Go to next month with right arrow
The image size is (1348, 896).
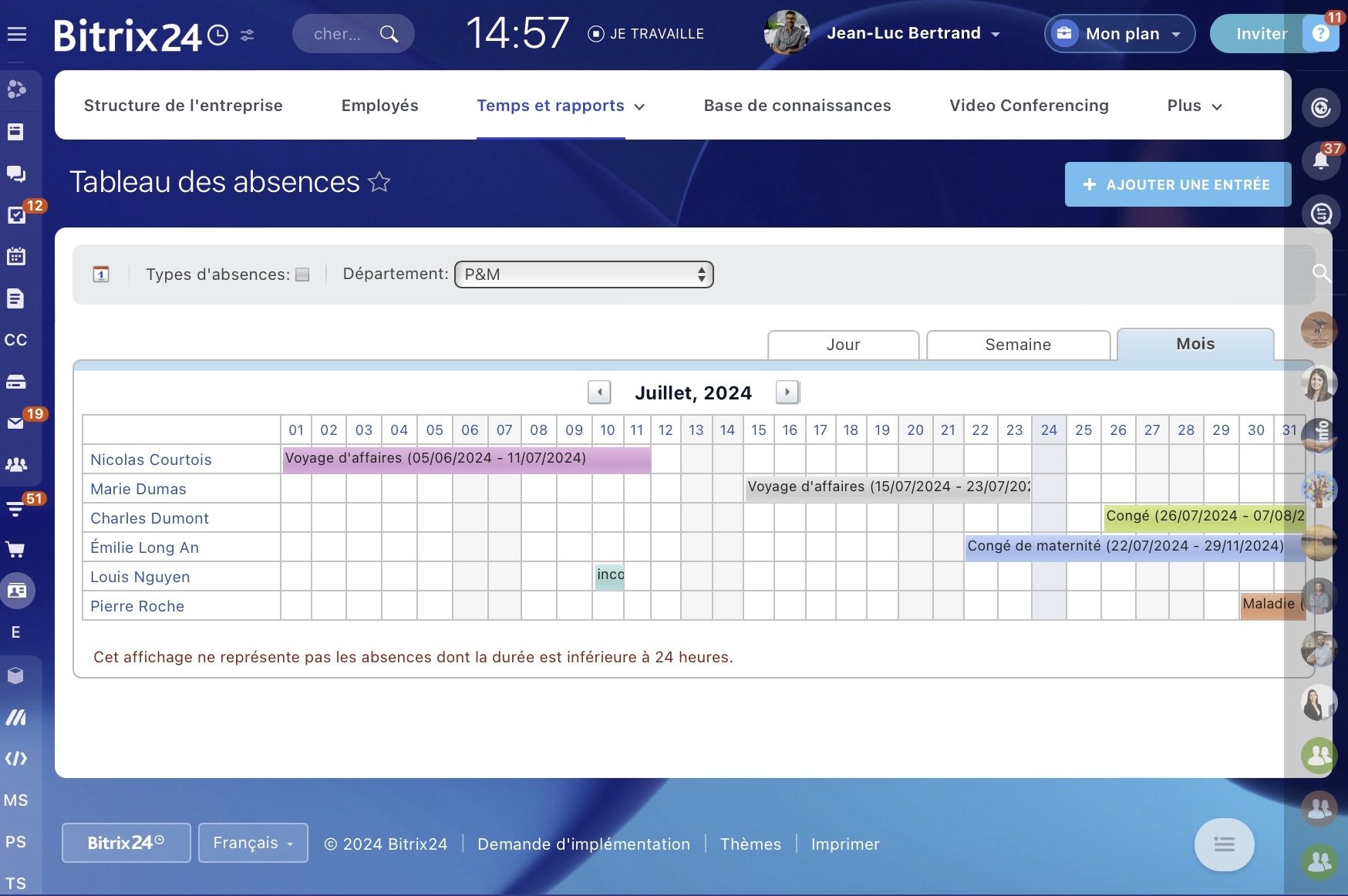click(x=787, y=392)
